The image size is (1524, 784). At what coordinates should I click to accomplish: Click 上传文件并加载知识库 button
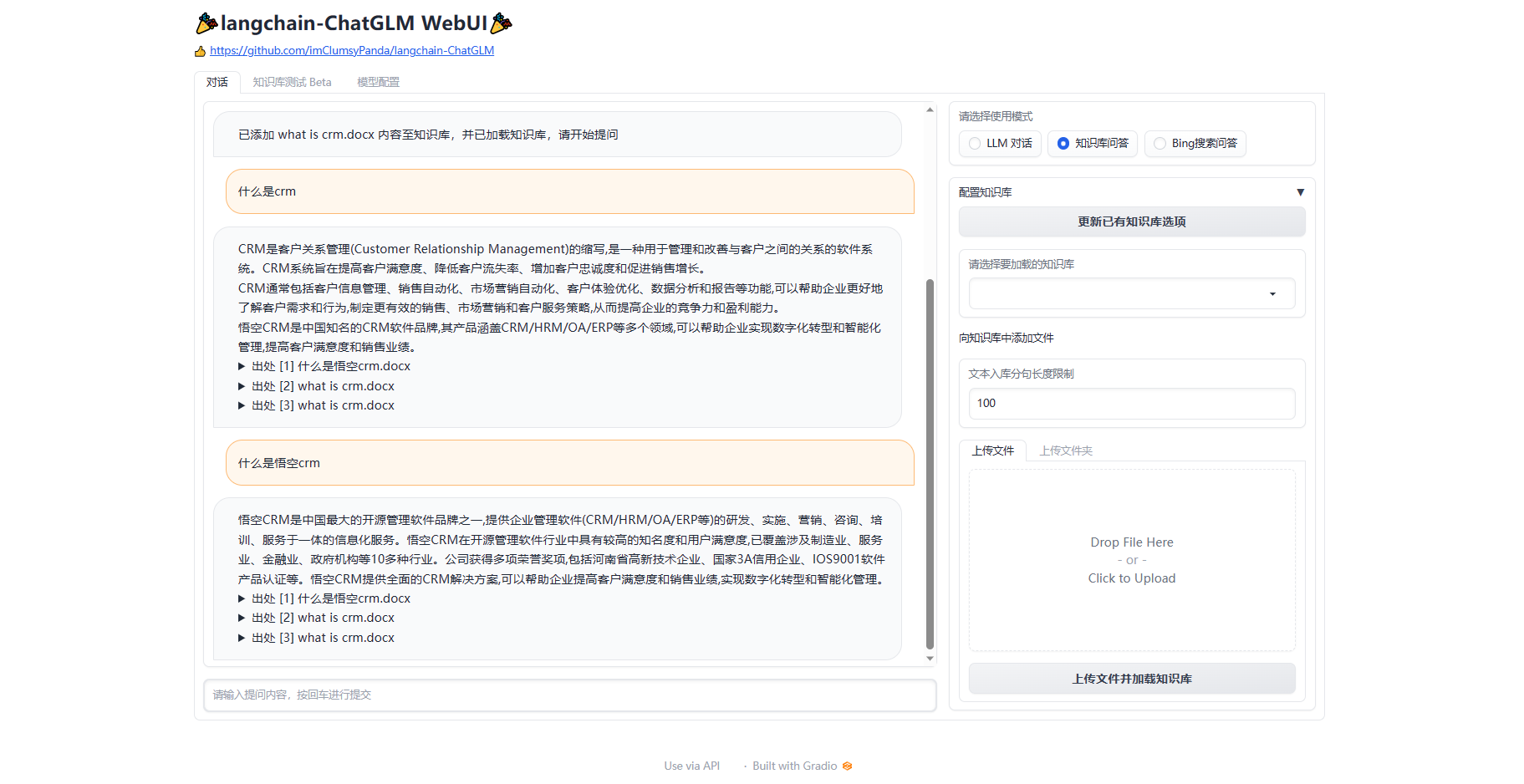tap(1132, 679)
